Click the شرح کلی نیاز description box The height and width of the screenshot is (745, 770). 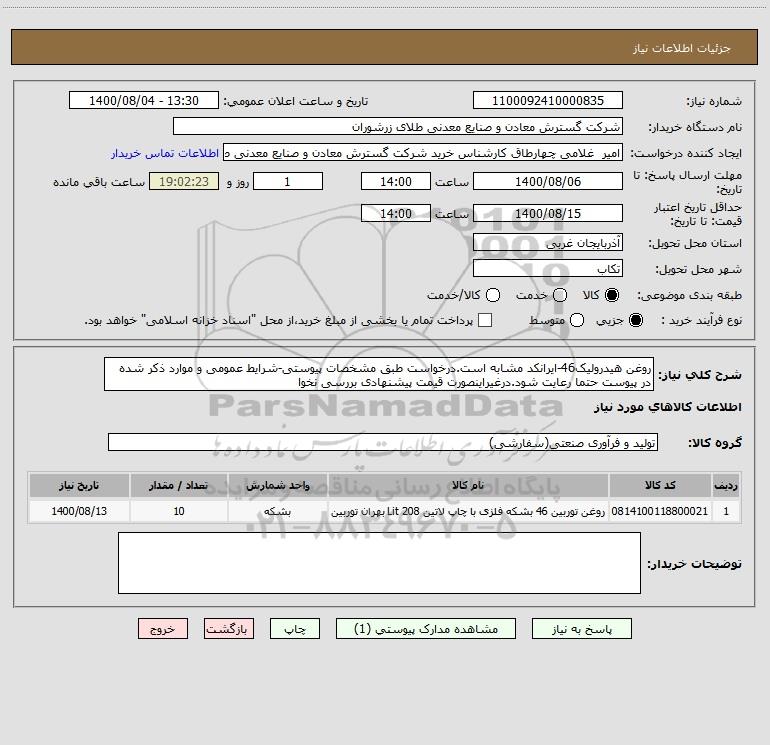tap(379, 375)
